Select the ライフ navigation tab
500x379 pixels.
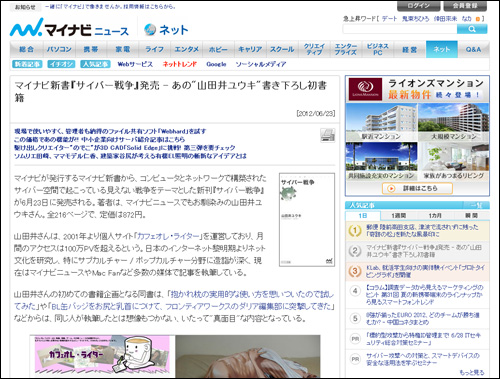(154, 49)
